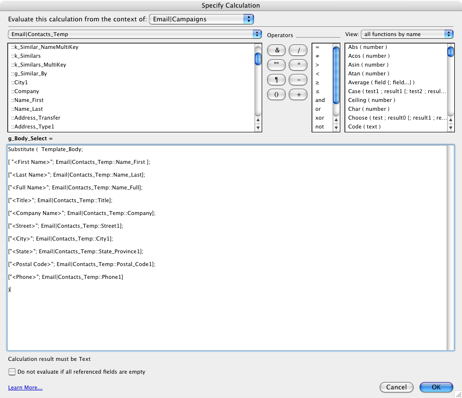Viewport: 462px width, 398px height.
Task: Choose the not-equal comparison operator
Action: (322, 56)
